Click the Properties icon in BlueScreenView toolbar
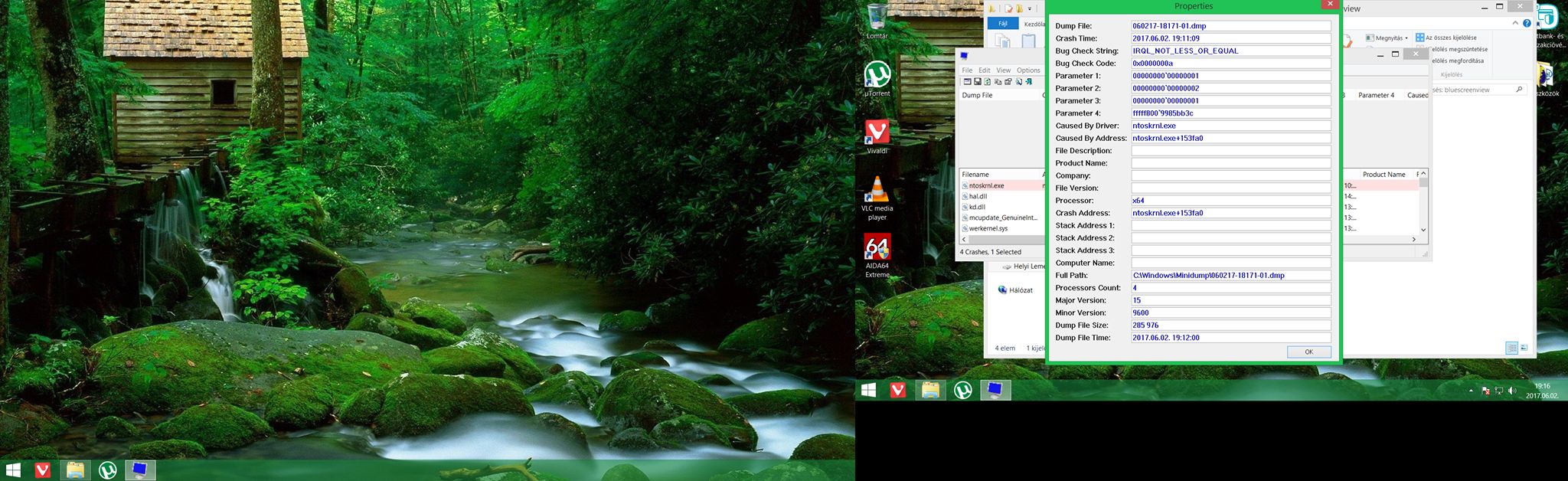The width and height of the screenshot is (1568, 481). click(x=1008, y=81)
